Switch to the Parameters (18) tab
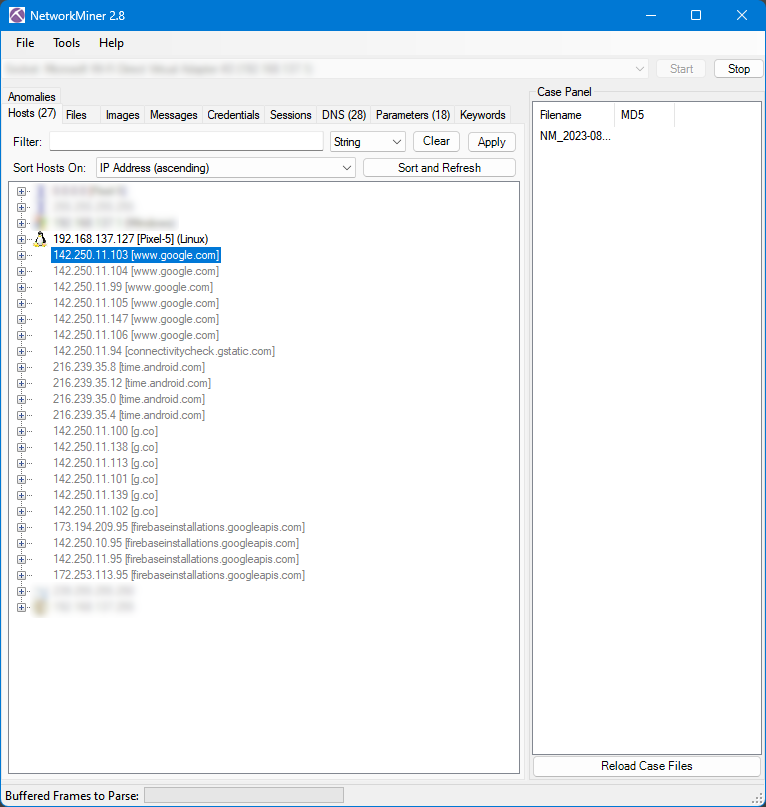 point(412,115)
